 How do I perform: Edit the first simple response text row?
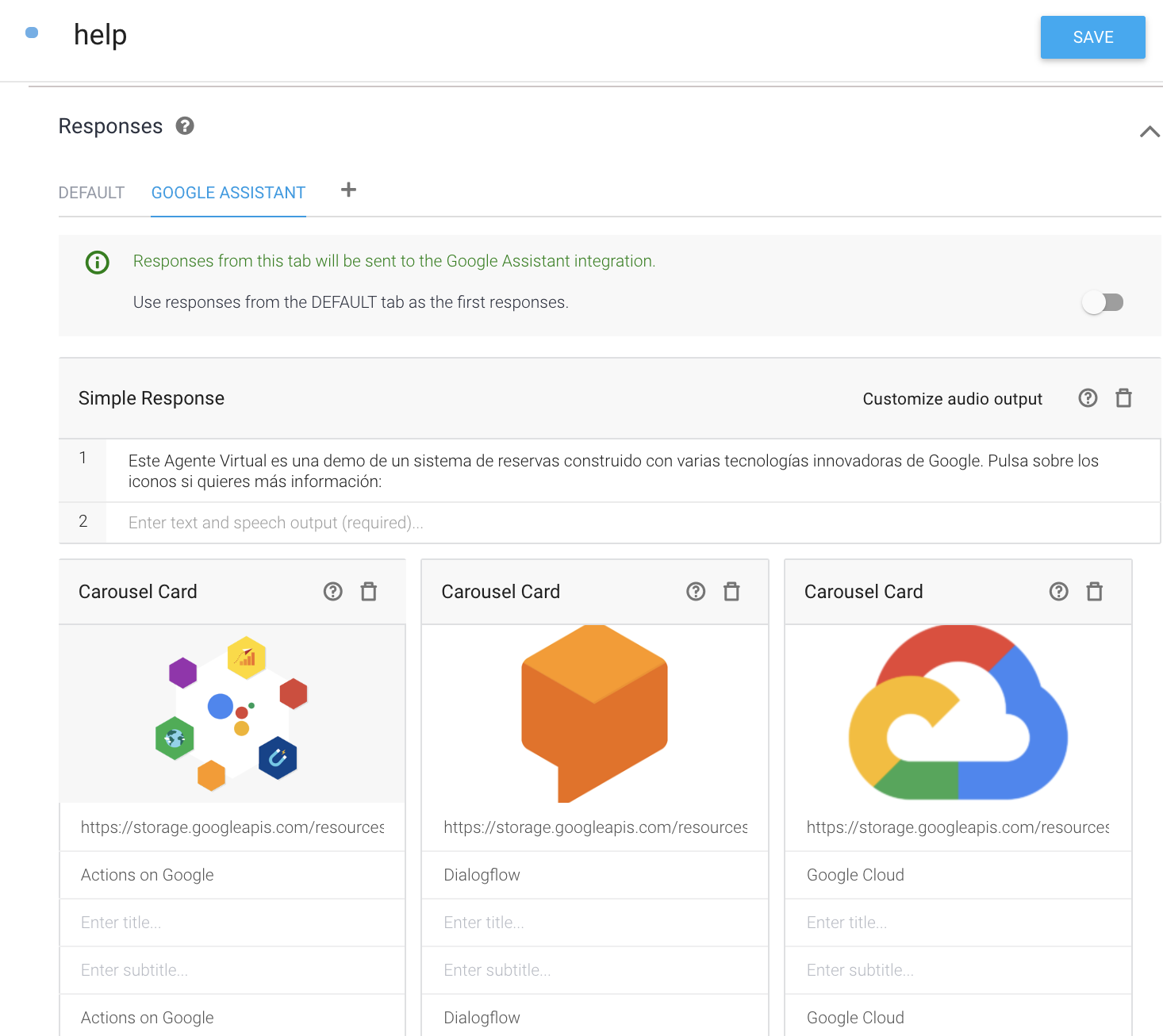point(633,471)
